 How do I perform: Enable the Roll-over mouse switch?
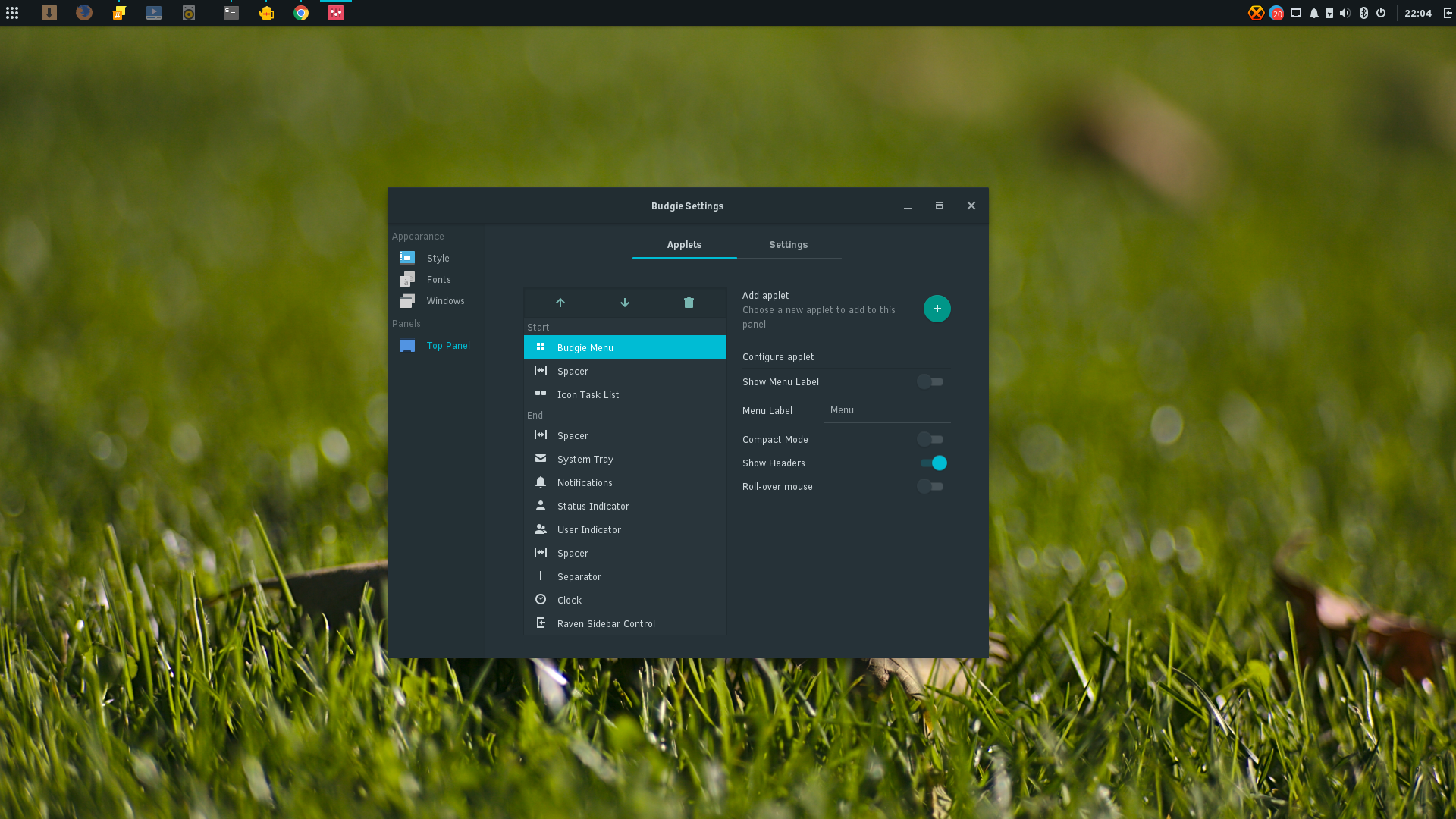[931, 486]
